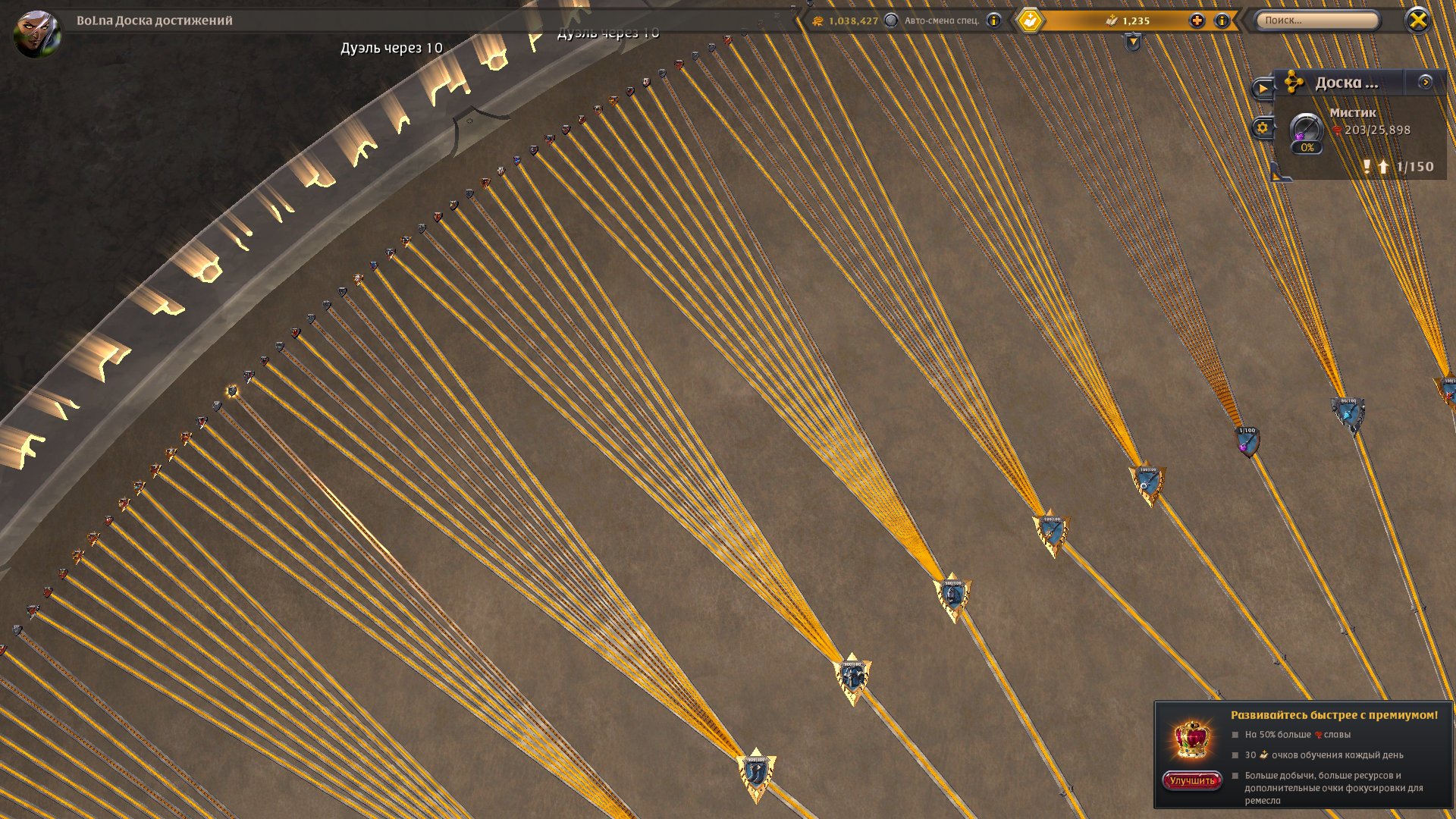Click the node-graph icon in Доска header
The image size is (1456, 819).
(1294, 83)
